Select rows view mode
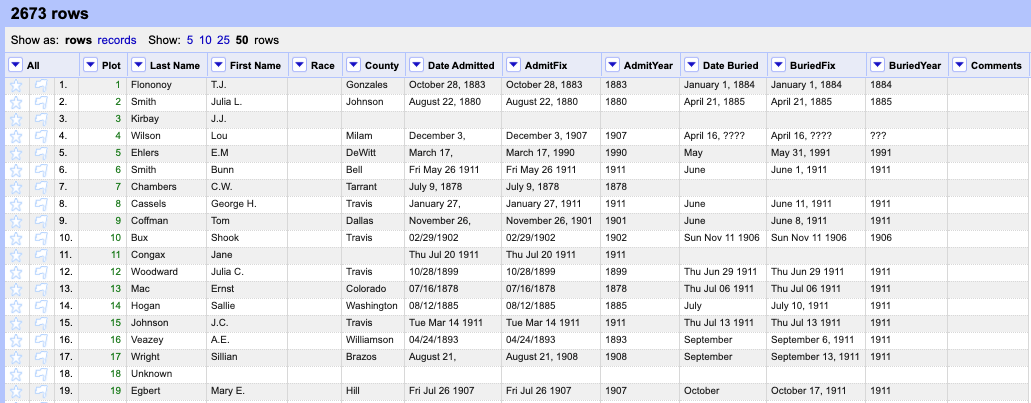The height and width of the screenshot is (403, 1031). [x=78, y=40]
